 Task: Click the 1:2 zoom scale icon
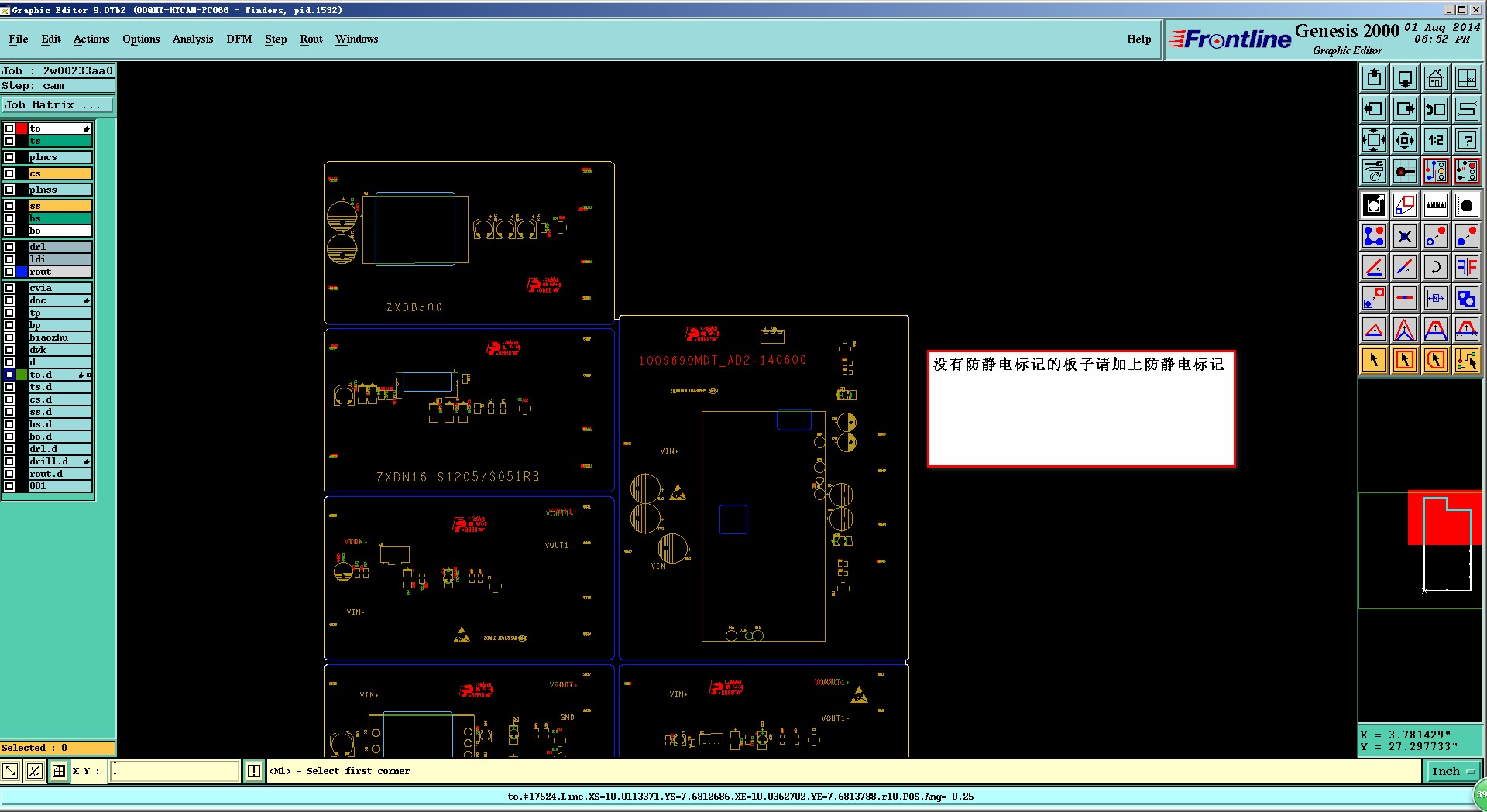pyautogui.click(x=1435, y=140)
